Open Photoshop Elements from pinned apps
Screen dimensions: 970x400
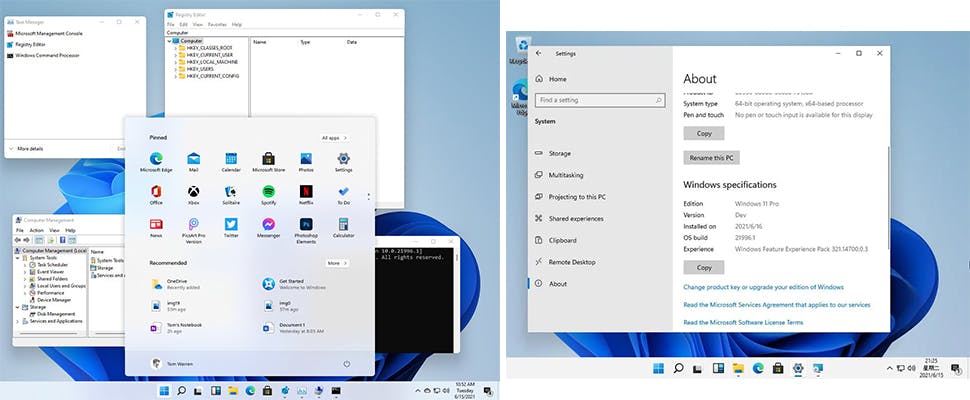point(306,224)
